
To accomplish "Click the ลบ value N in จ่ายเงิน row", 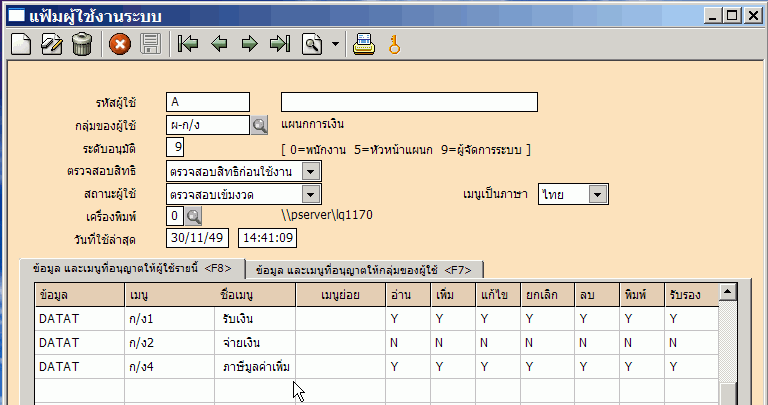I will (x=597, y=343).
